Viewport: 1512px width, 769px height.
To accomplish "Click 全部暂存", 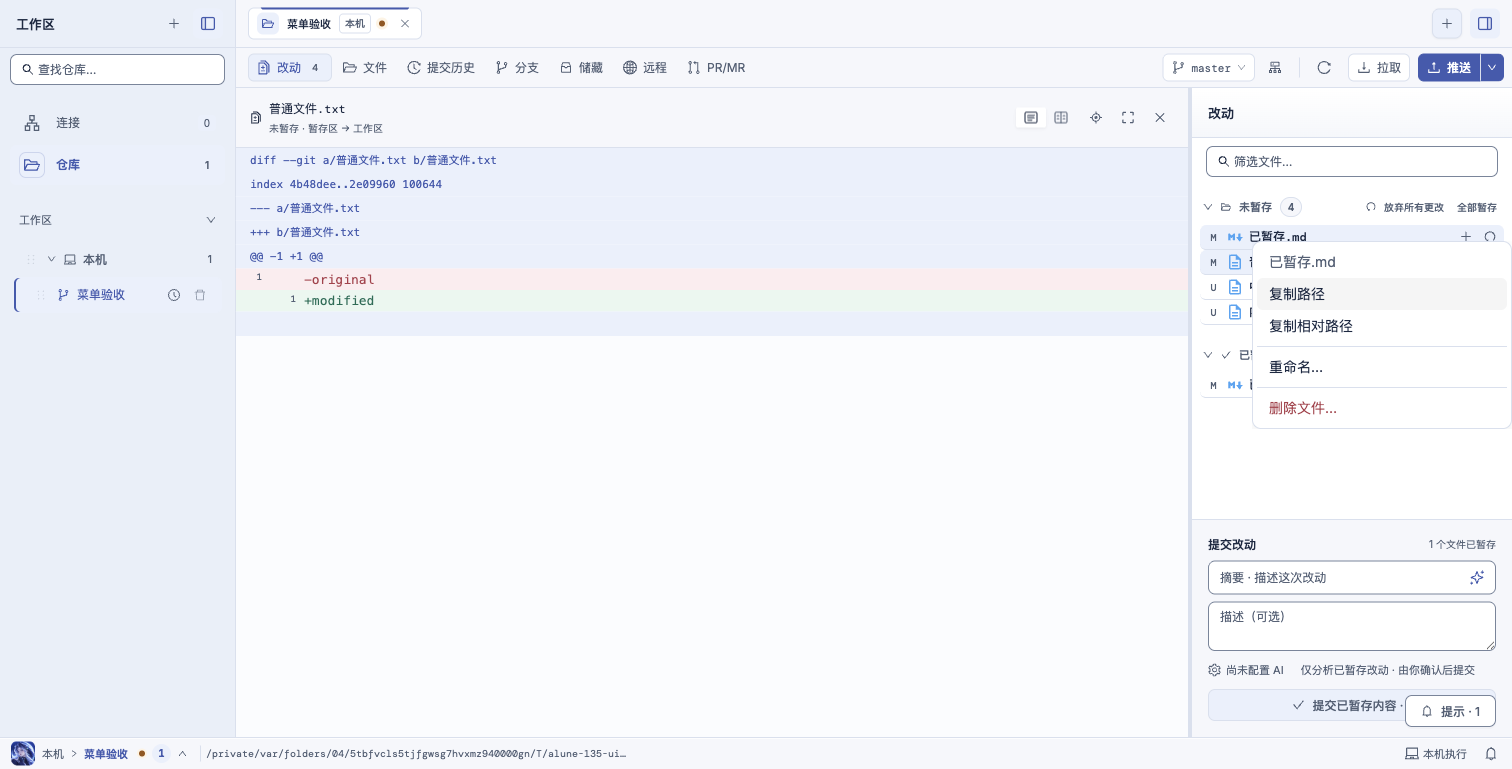I will [1477, 207].
